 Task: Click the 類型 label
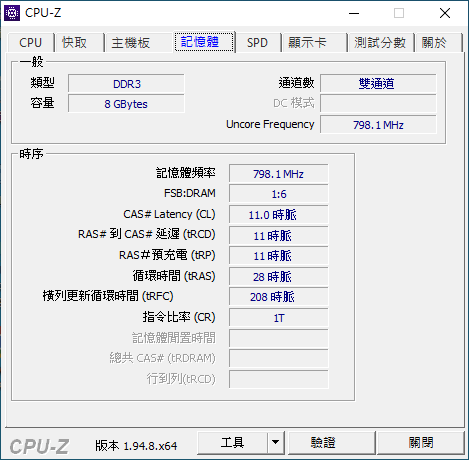pos(42,83)
